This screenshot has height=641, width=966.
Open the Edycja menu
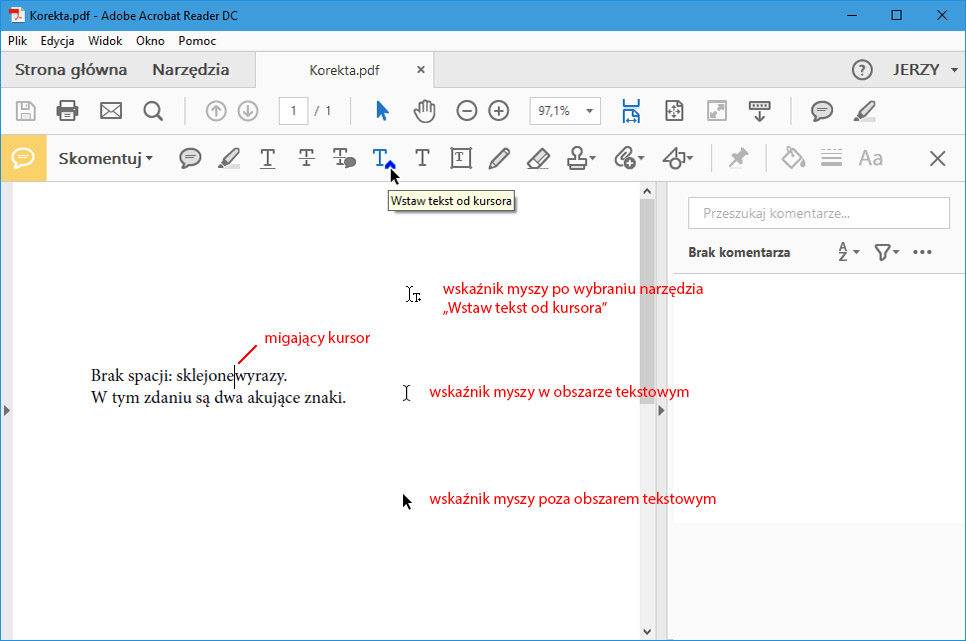pyautogui.click(x=57, y=41)
